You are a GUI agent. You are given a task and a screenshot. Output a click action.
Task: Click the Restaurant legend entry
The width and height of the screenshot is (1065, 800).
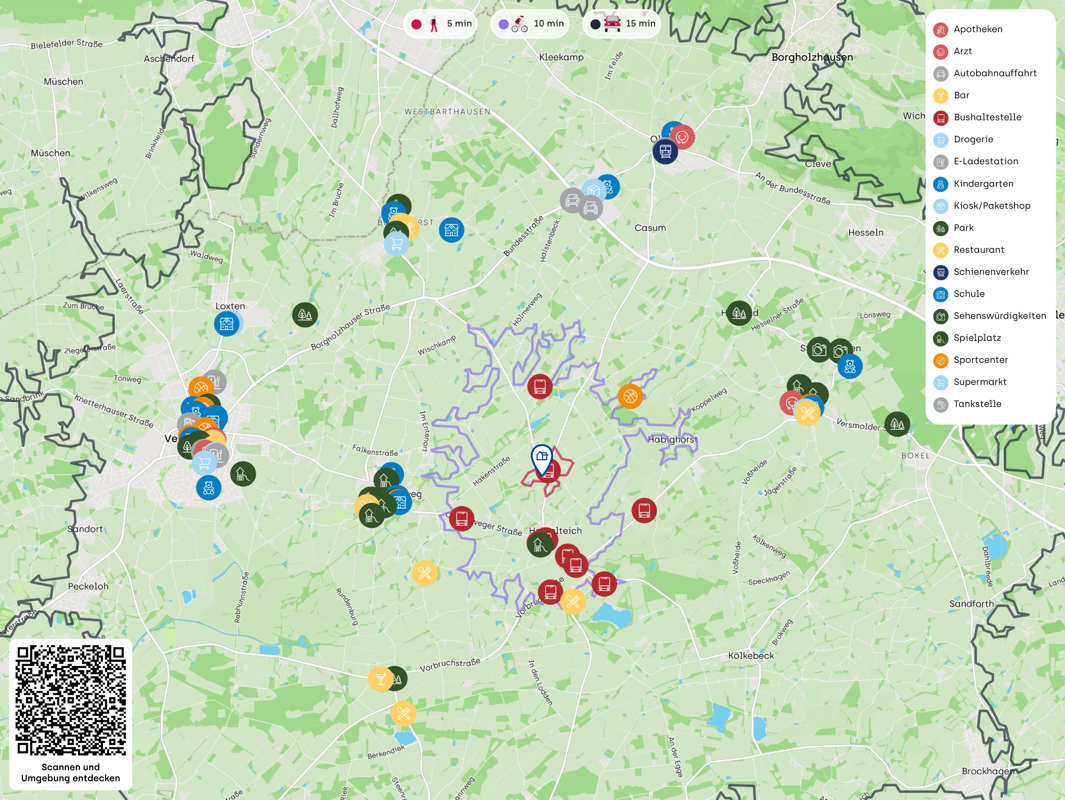coord(978,250)
